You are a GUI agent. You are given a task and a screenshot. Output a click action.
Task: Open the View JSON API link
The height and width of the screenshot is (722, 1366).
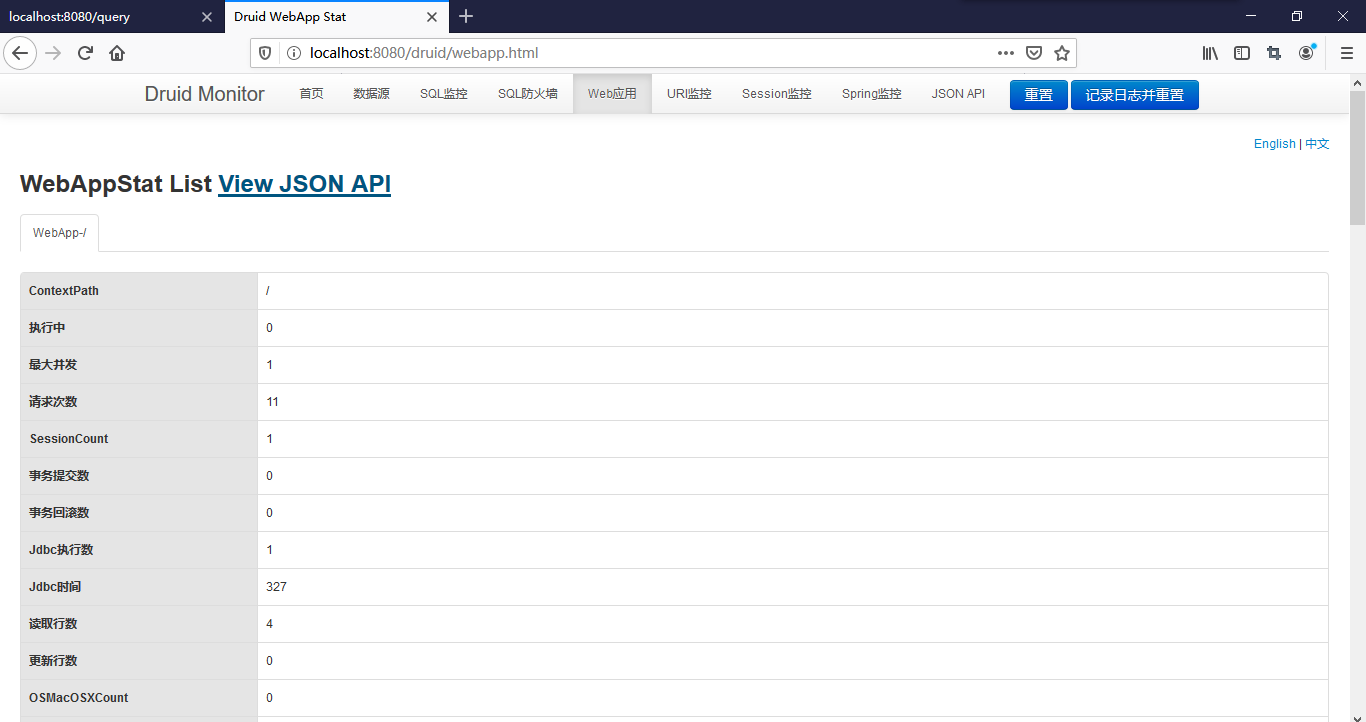click(304, 184)
